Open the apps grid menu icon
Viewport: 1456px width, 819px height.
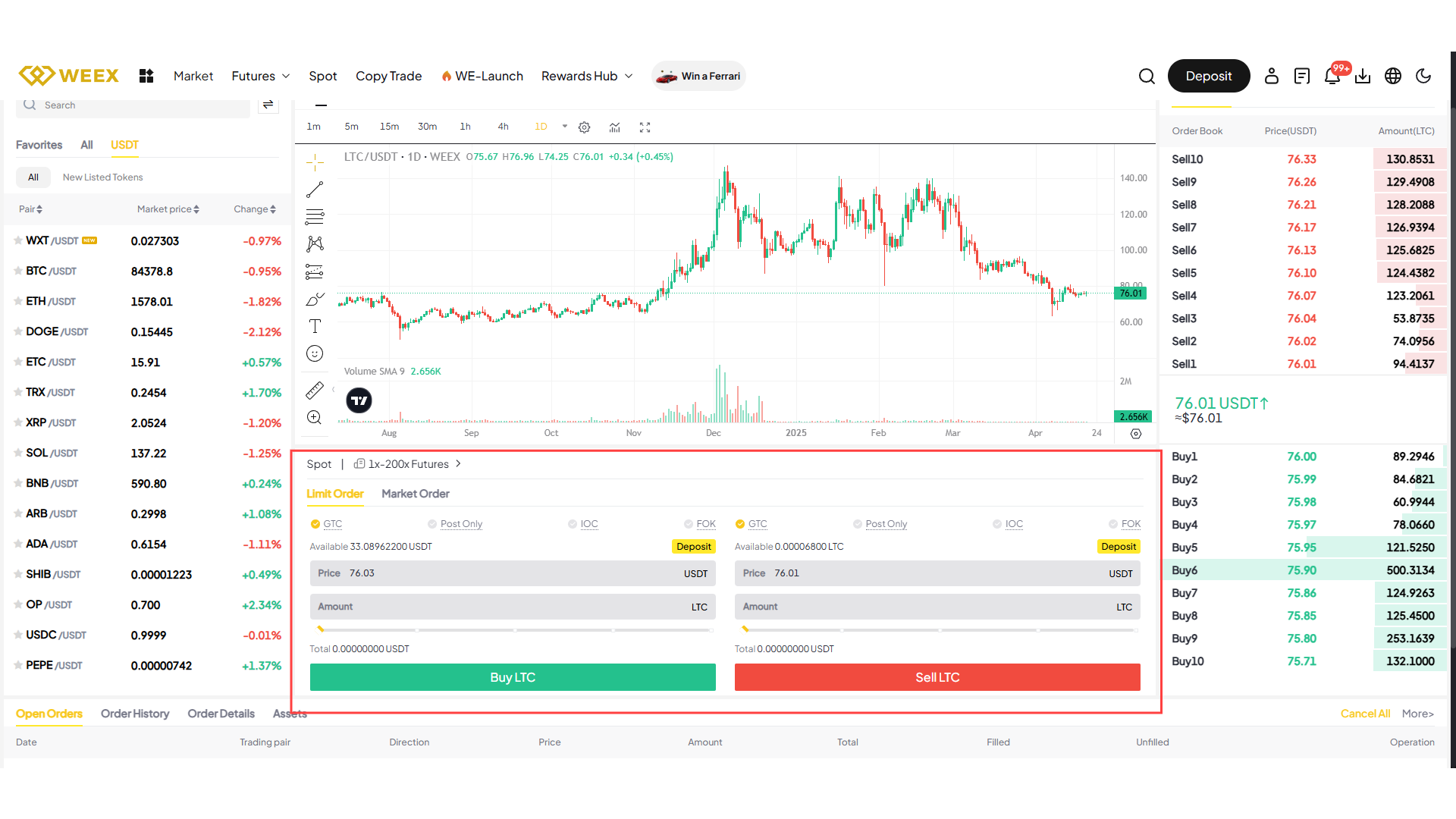tap(146, 76)
